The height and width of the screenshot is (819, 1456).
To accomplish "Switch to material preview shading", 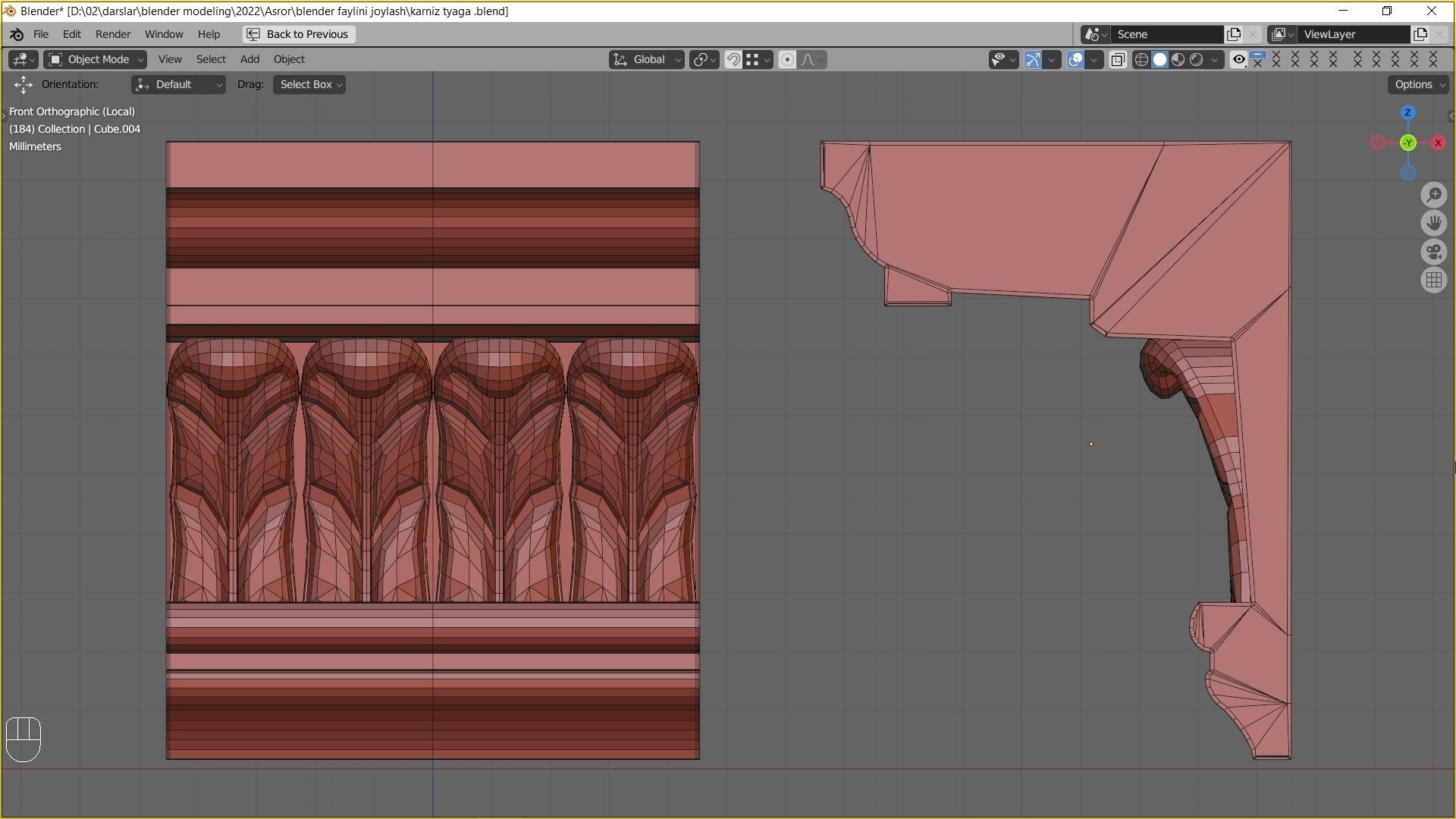I will click(x=1178, y=59).
